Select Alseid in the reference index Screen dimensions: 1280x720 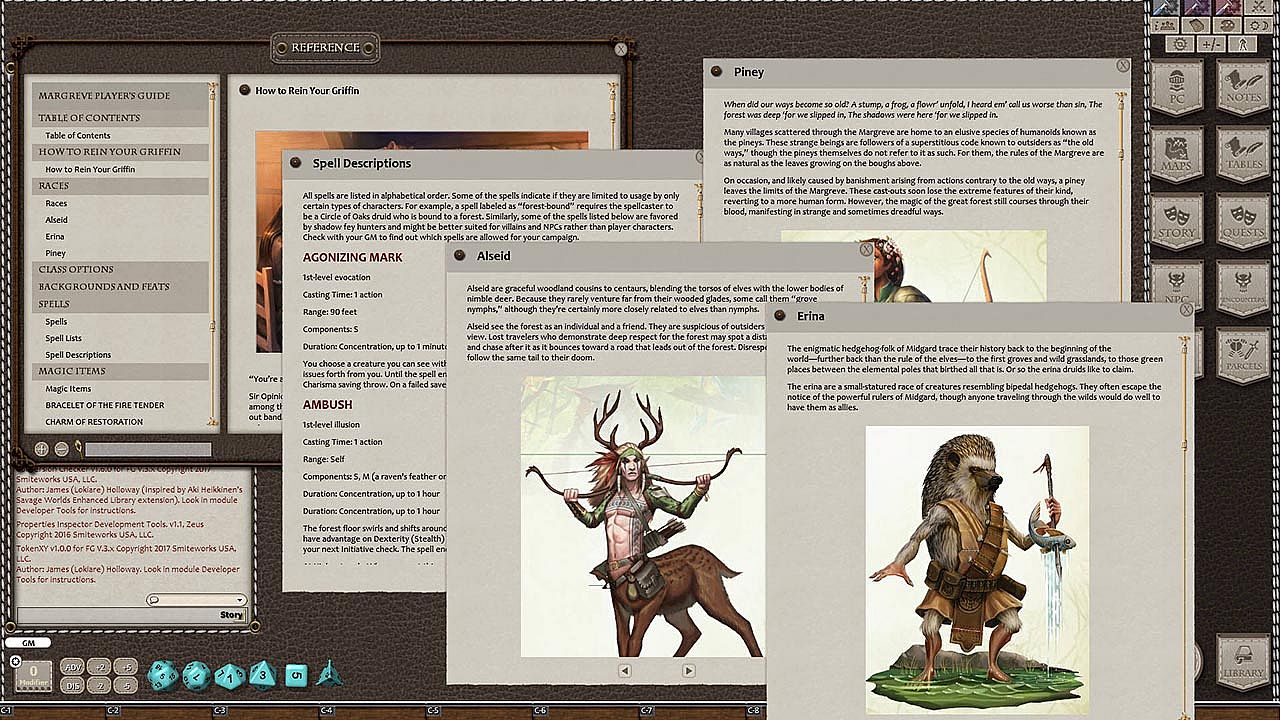tap(57, 220)
